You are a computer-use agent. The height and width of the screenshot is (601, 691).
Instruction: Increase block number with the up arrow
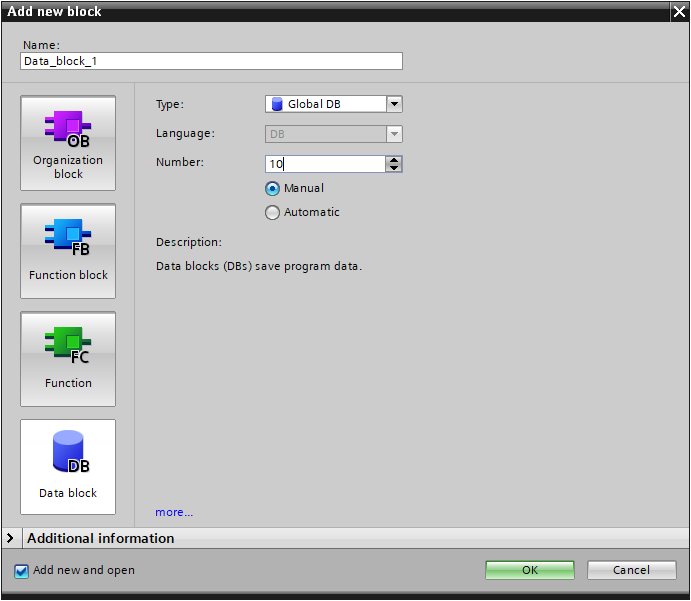pos(394,160)
